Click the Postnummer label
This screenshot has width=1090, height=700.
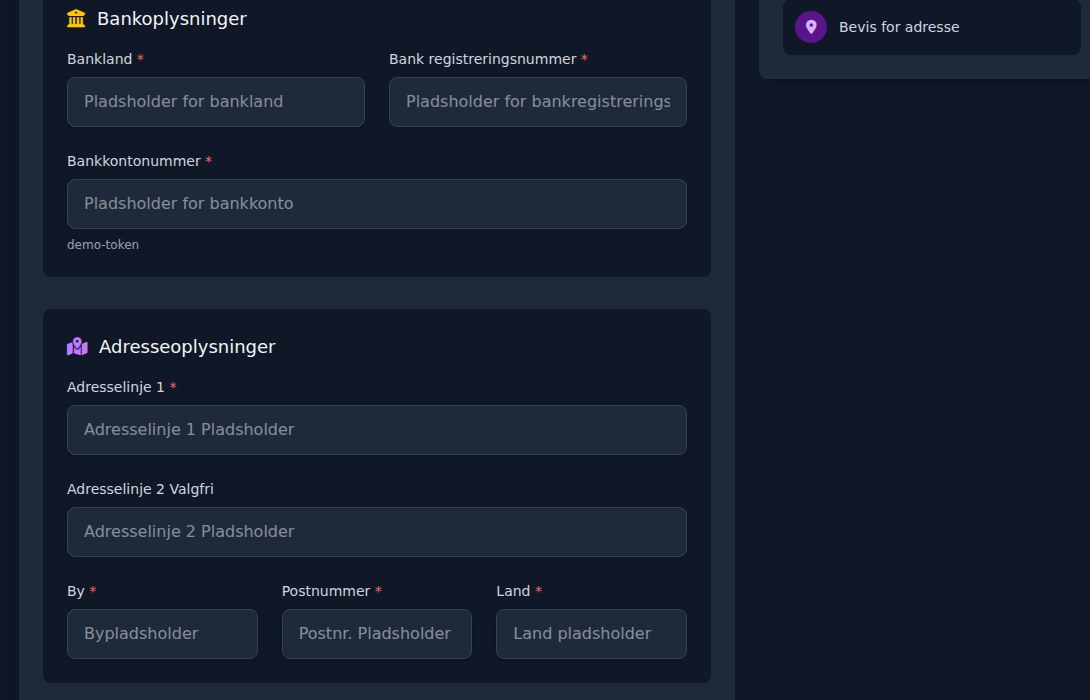pos(326,592)
